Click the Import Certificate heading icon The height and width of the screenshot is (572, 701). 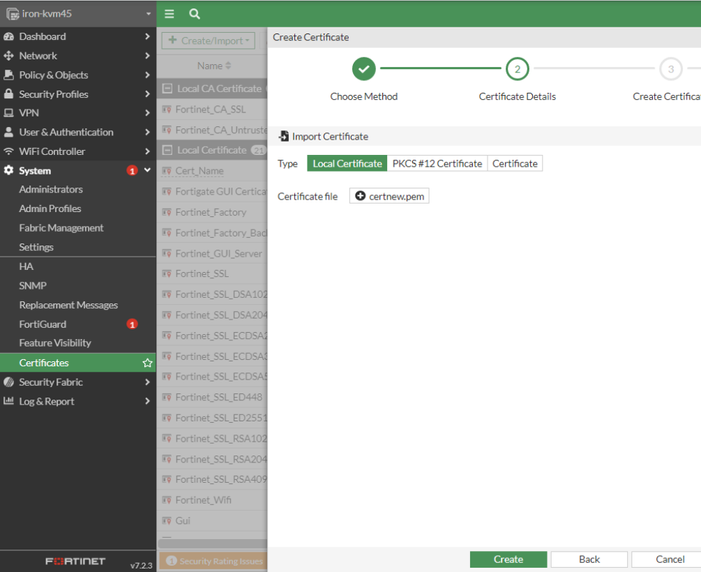[x=283, y=136]
